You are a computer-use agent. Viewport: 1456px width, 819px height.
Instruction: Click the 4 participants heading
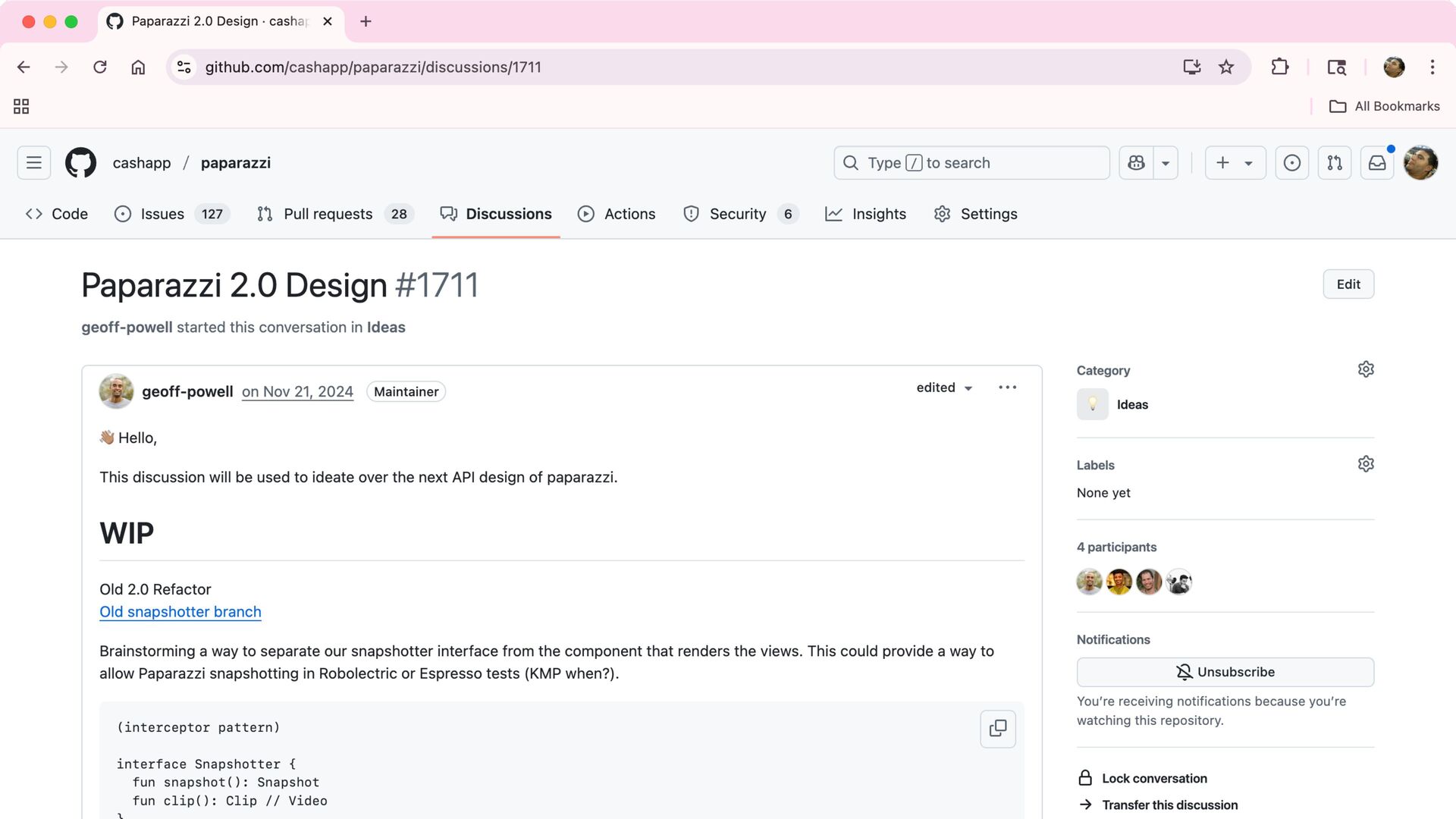point(1116,547)
